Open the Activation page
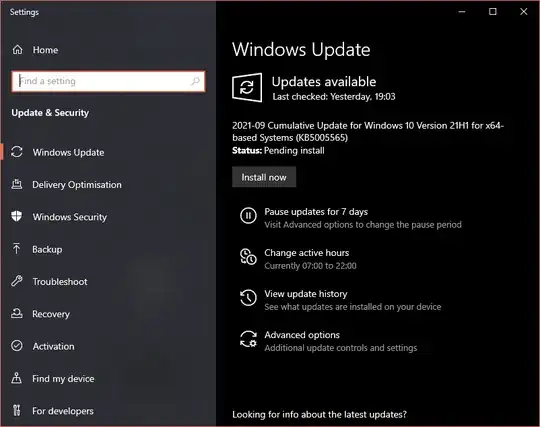This screenshot has height=427, width=540. point(53,346)
